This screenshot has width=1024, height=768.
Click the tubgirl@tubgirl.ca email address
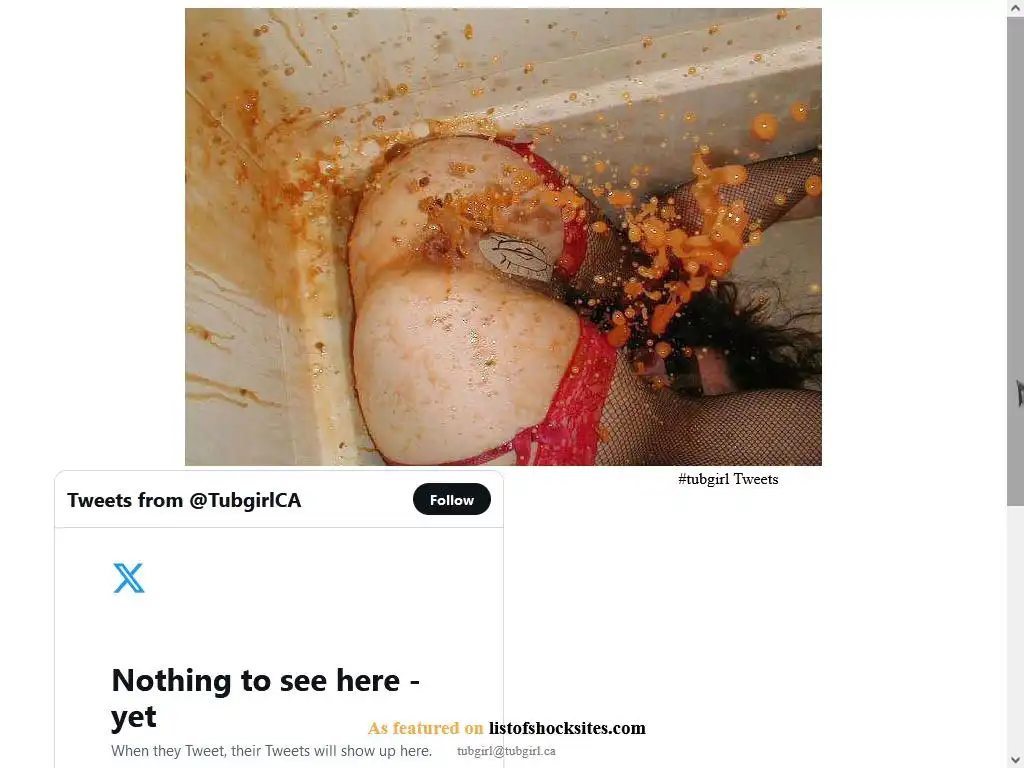click(x=506, y=751)
